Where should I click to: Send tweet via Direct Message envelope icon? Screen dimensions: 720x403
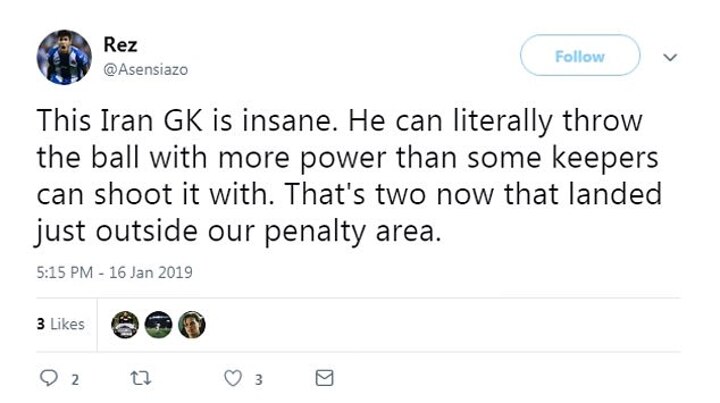[324, 379]
